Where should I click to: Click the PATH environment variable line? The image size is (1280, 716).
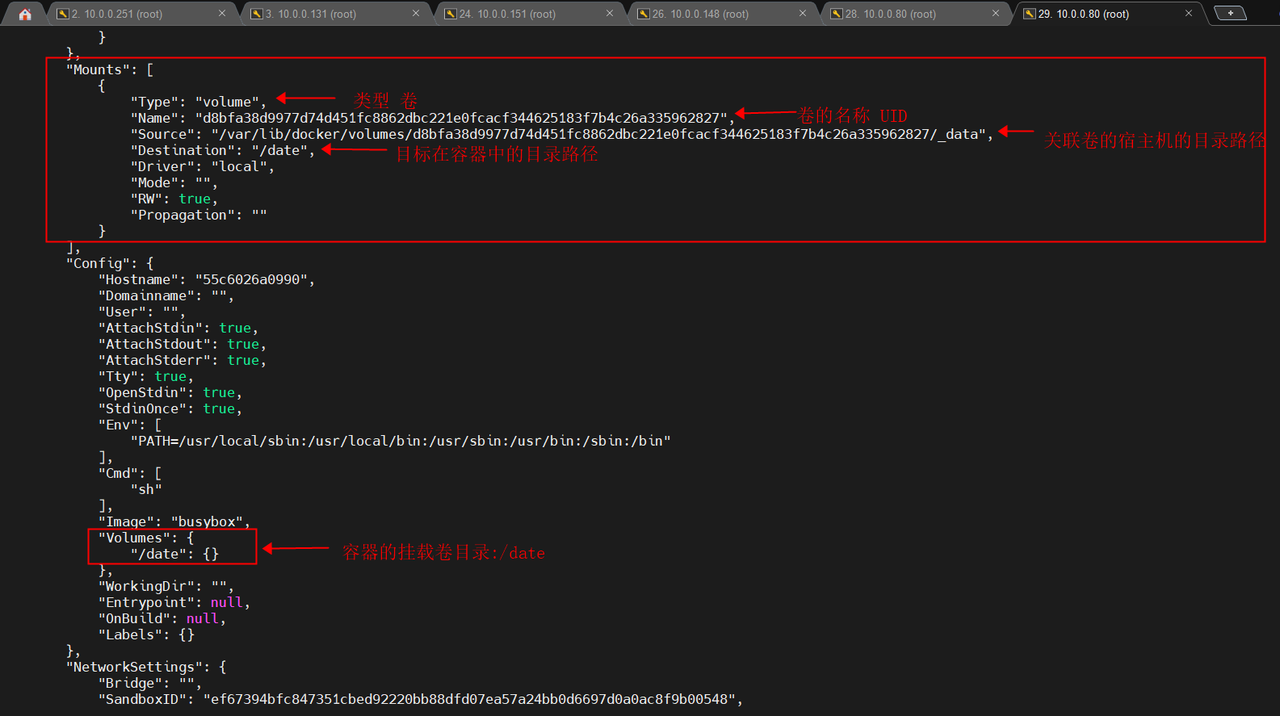point(400,440)
